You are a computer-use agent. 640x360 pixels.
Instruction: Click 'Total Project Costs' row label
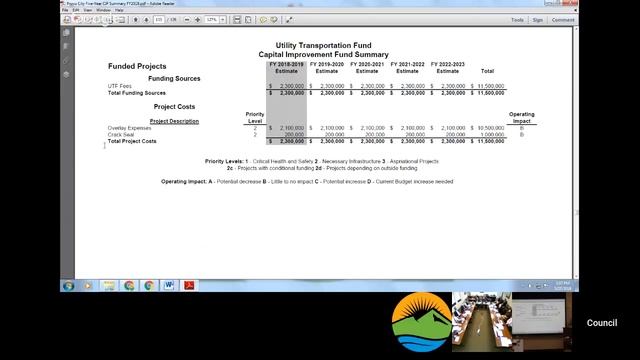point(132,141)
